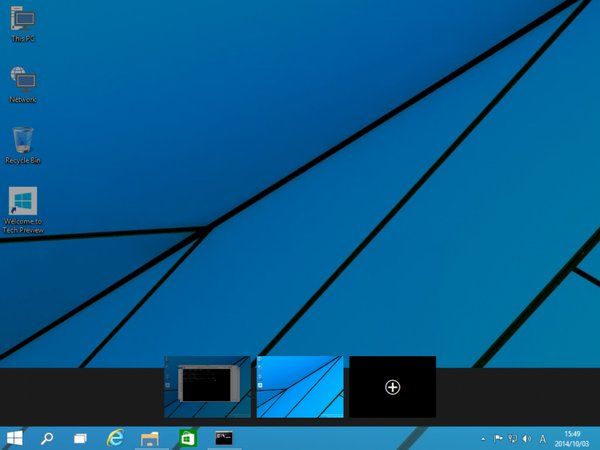Open the Windows Store taskbar icon
The height and width of the screenshot is (450, 600).
tap(188, 438)
